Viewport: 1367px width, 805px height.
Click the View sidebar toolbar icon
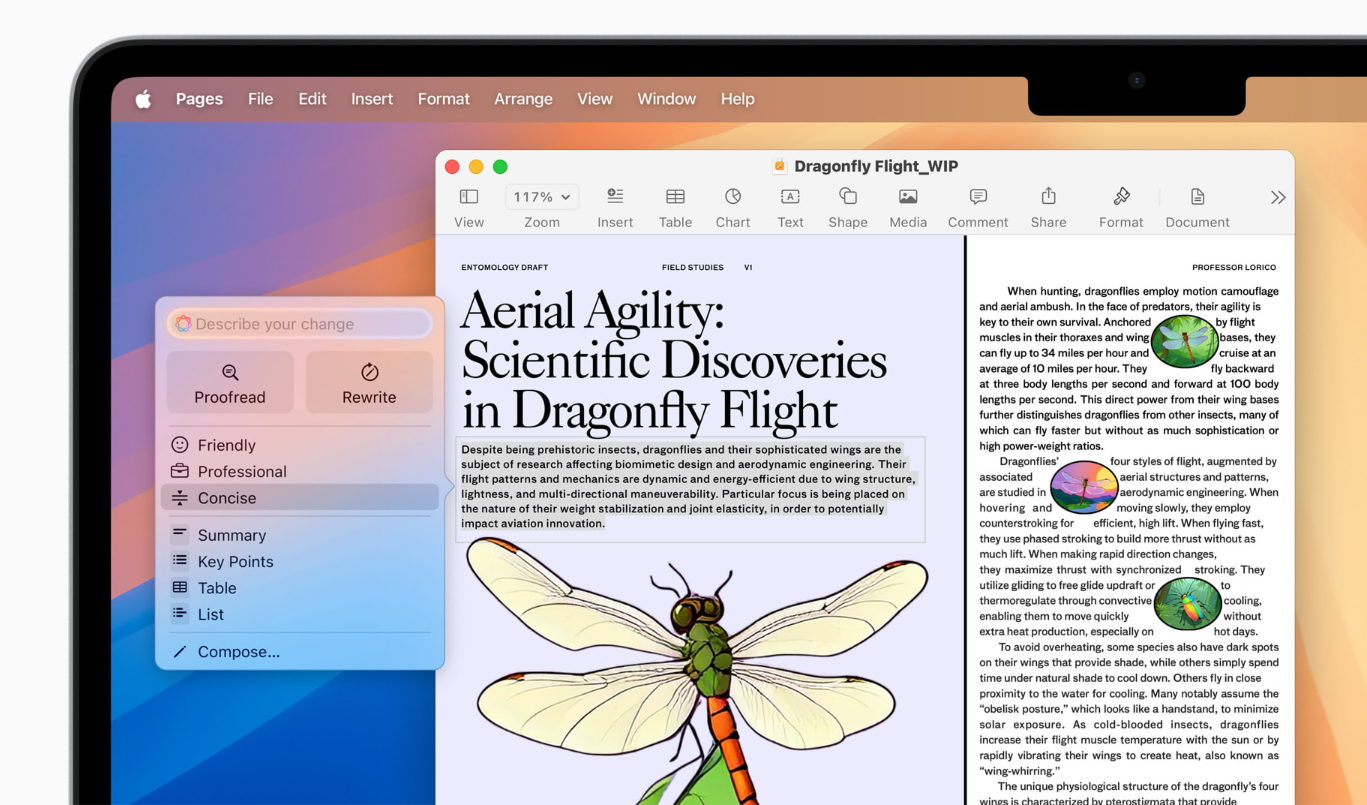(x=469, y=197)
